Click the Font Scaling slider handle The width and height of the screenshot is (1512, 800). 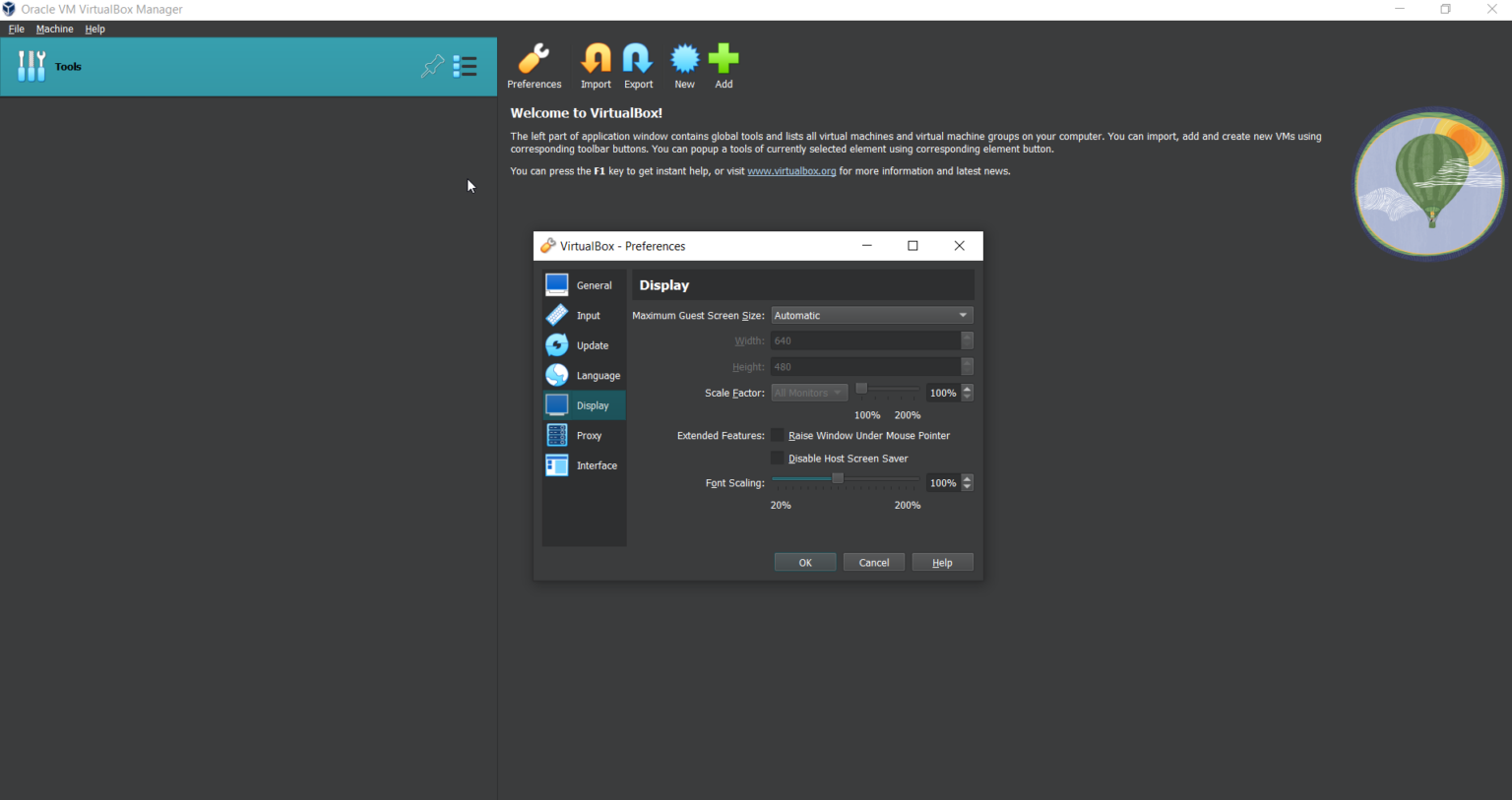[838, 478]
